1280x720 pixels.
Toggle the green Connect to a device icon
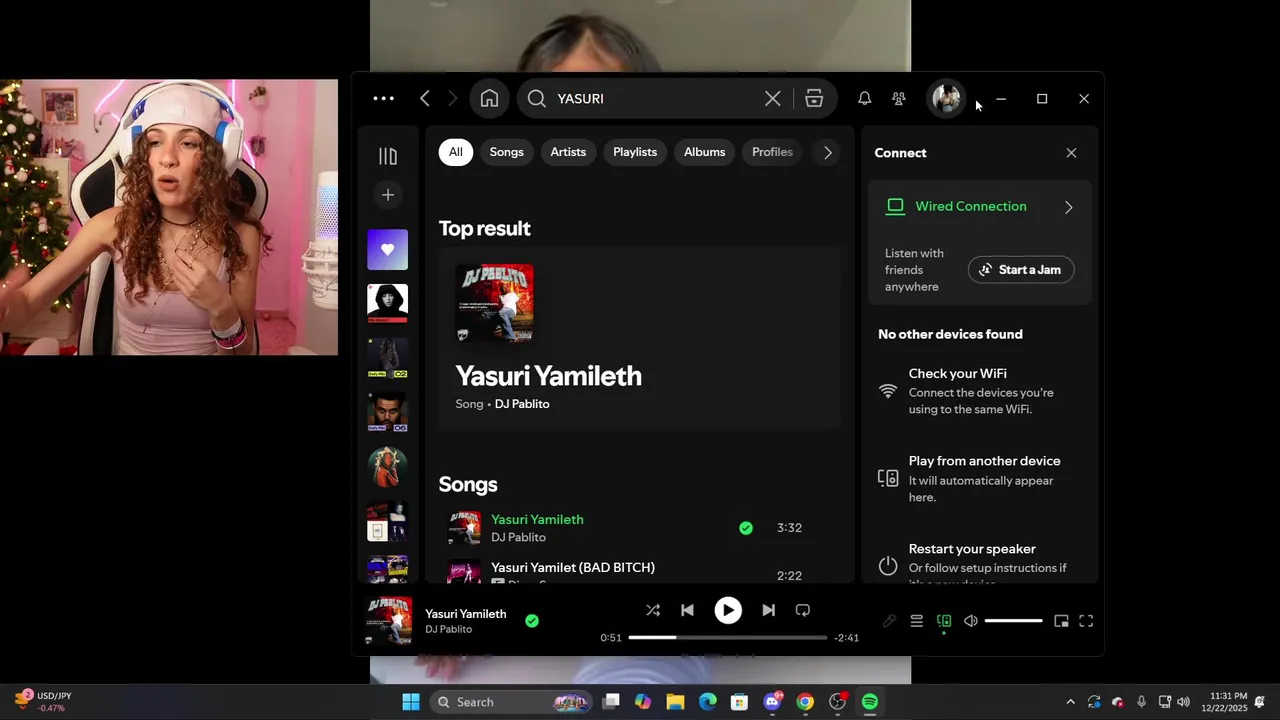tap(943, 621)
